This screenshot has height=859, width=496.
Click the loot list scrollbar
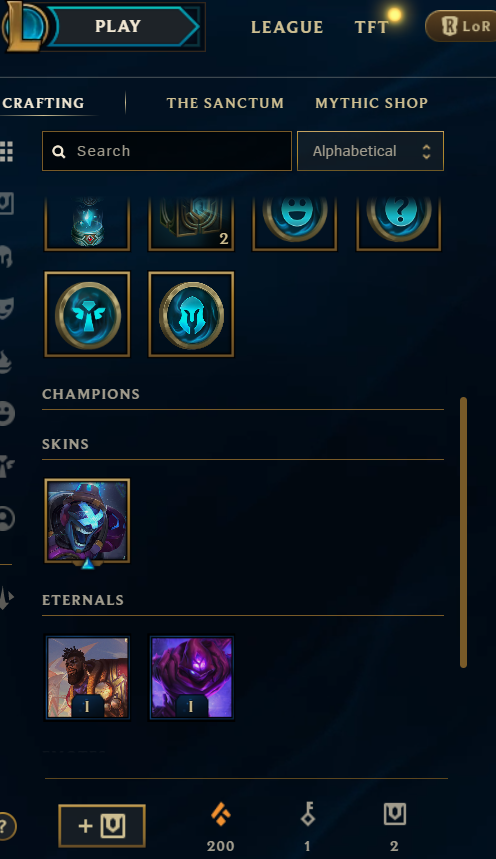[464, 532]
